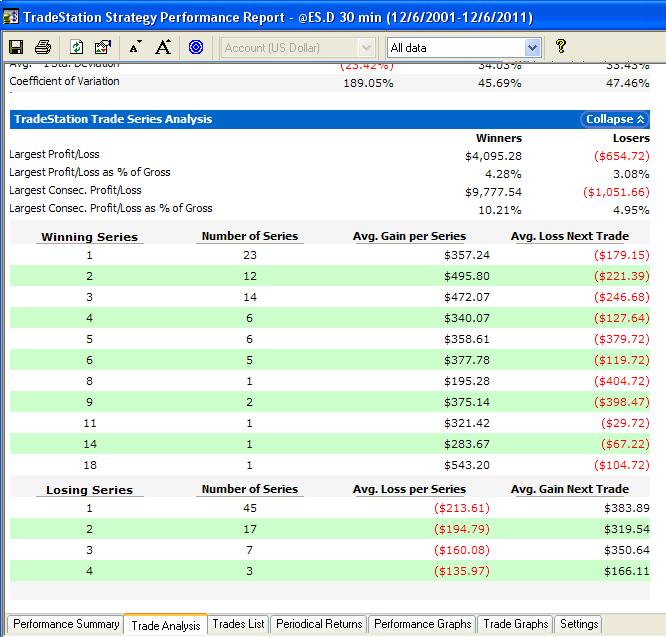Click the 10.21% winners percentage value
This screenshot has height=637, width=666.
click(x=500, y=210)
